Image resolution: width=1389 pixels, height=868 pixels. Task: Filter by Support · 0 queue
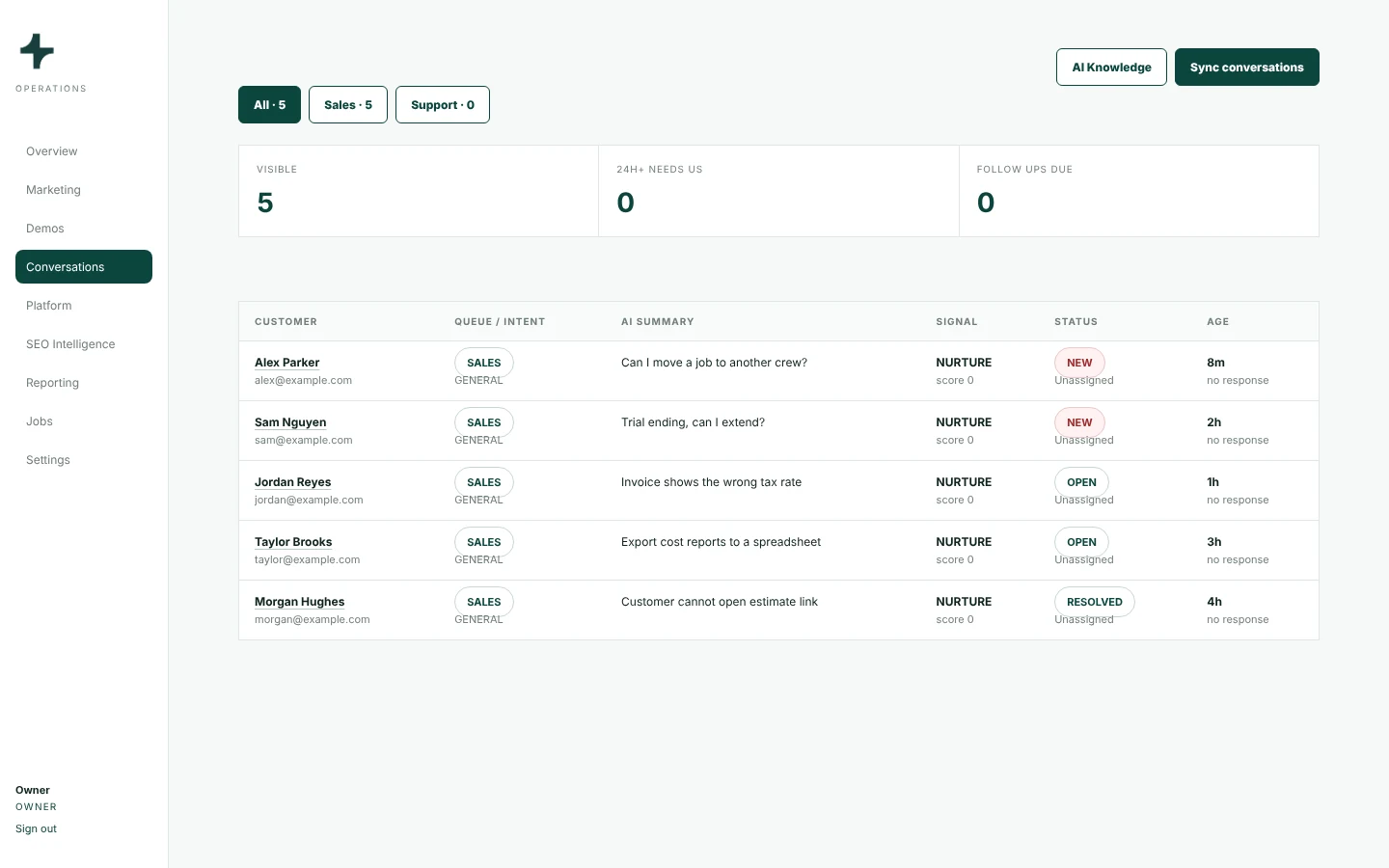tap(443, 105)
